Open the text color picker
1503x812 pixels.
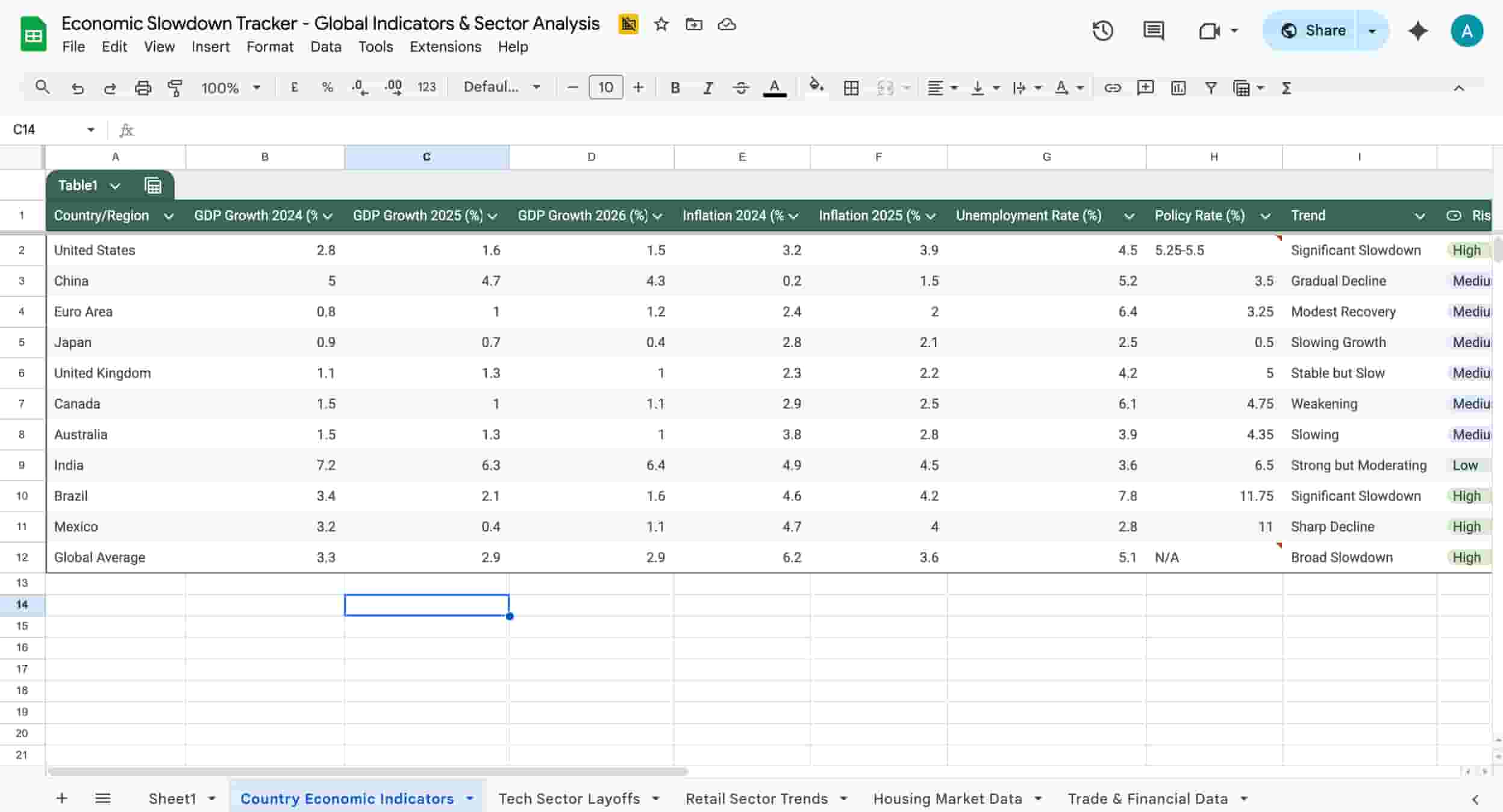click(775, 88)
